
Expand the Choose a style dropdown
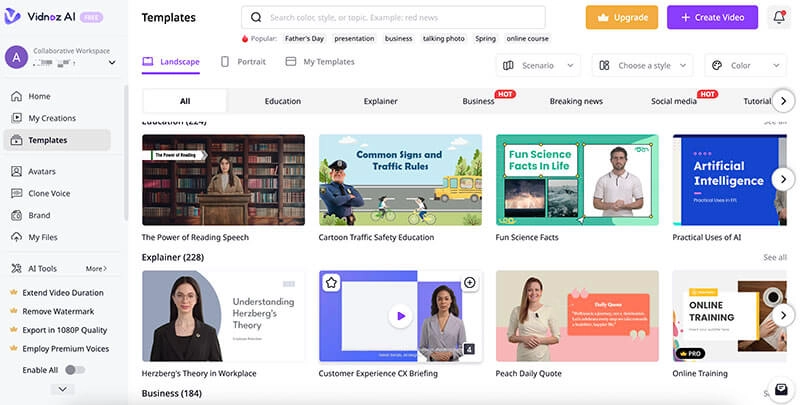click(642, 66)
